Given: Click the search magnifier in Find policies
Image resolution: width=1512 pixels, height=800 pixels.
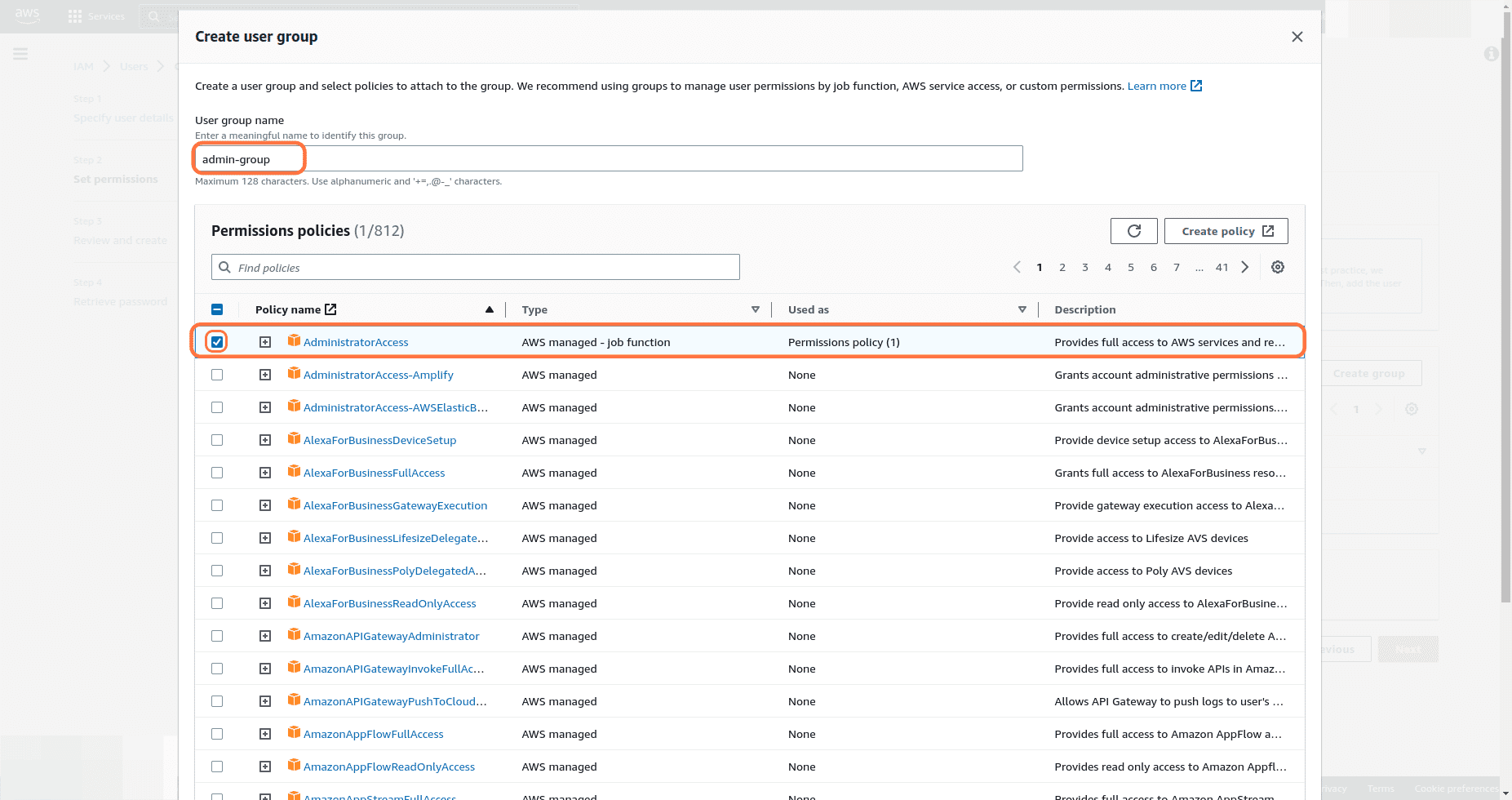Looking at the screenshot, I should (224, 267).
